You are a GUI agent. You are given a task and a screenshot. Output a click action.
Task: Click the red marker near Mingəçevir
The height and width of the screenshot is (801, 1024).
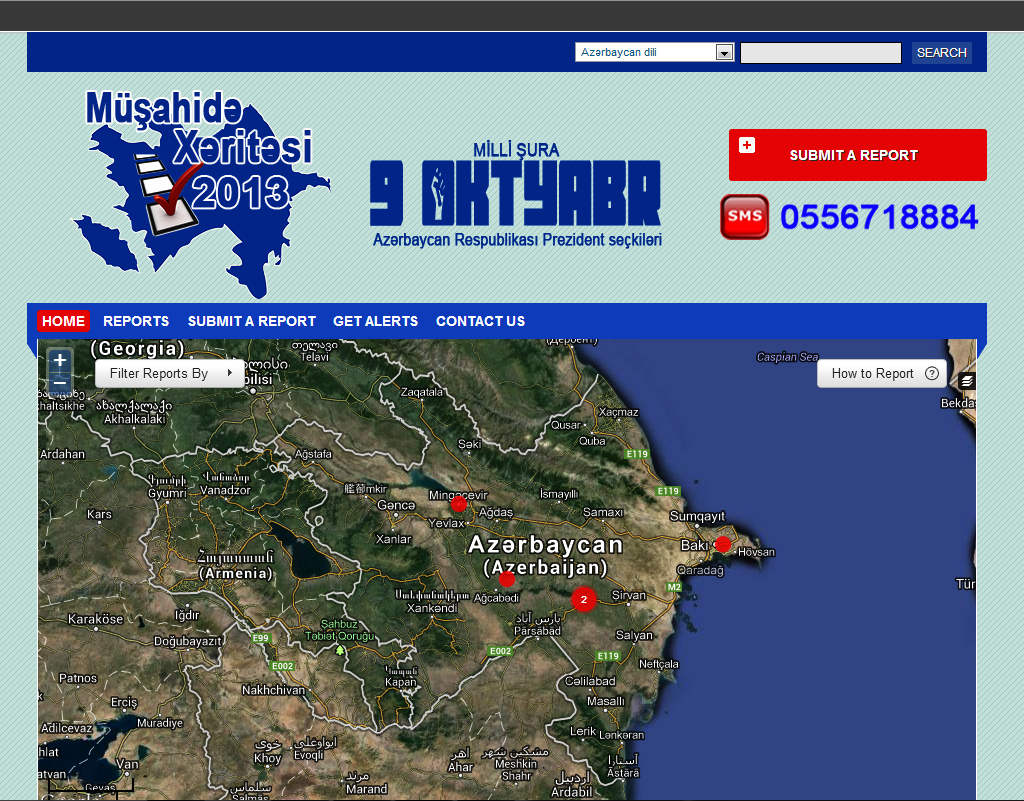pos(459,503)
